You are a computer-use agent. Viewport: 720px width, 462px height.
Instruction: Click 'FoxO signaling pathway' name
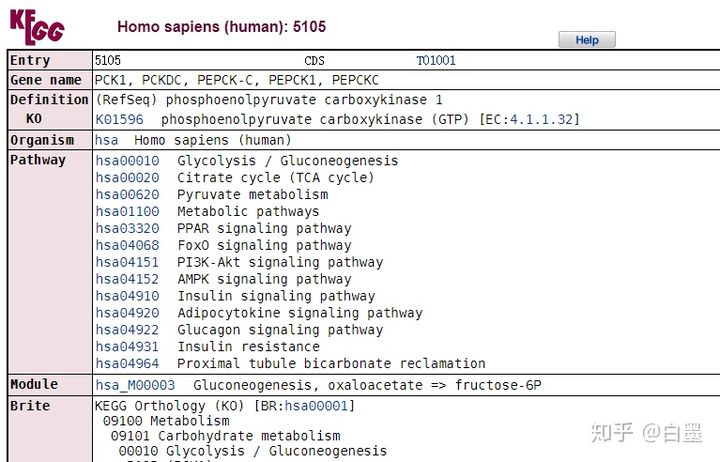pos(264,245)
